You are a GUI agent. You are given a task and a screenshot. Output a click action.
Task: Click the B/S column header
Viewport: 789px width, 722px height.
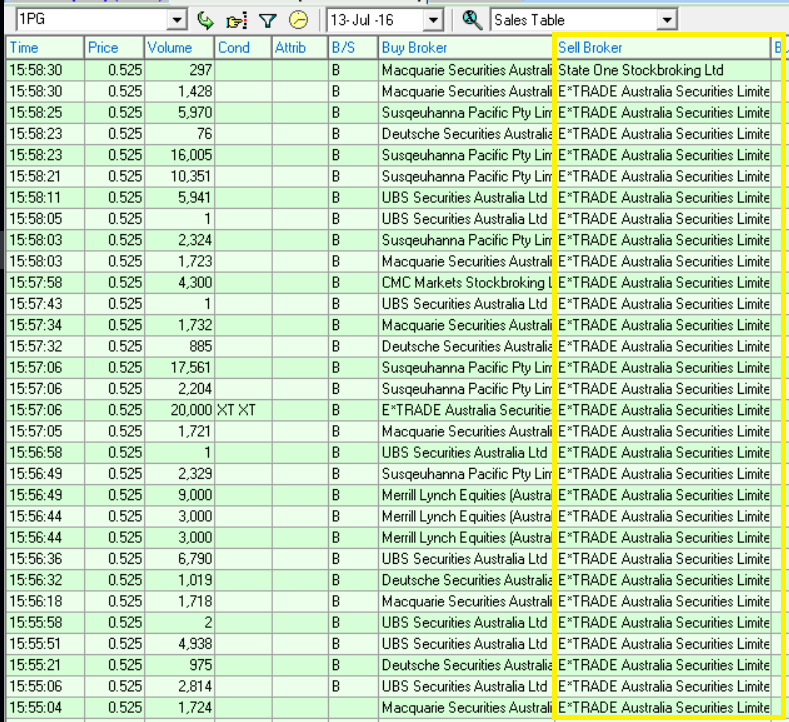(x=353, y=48)
